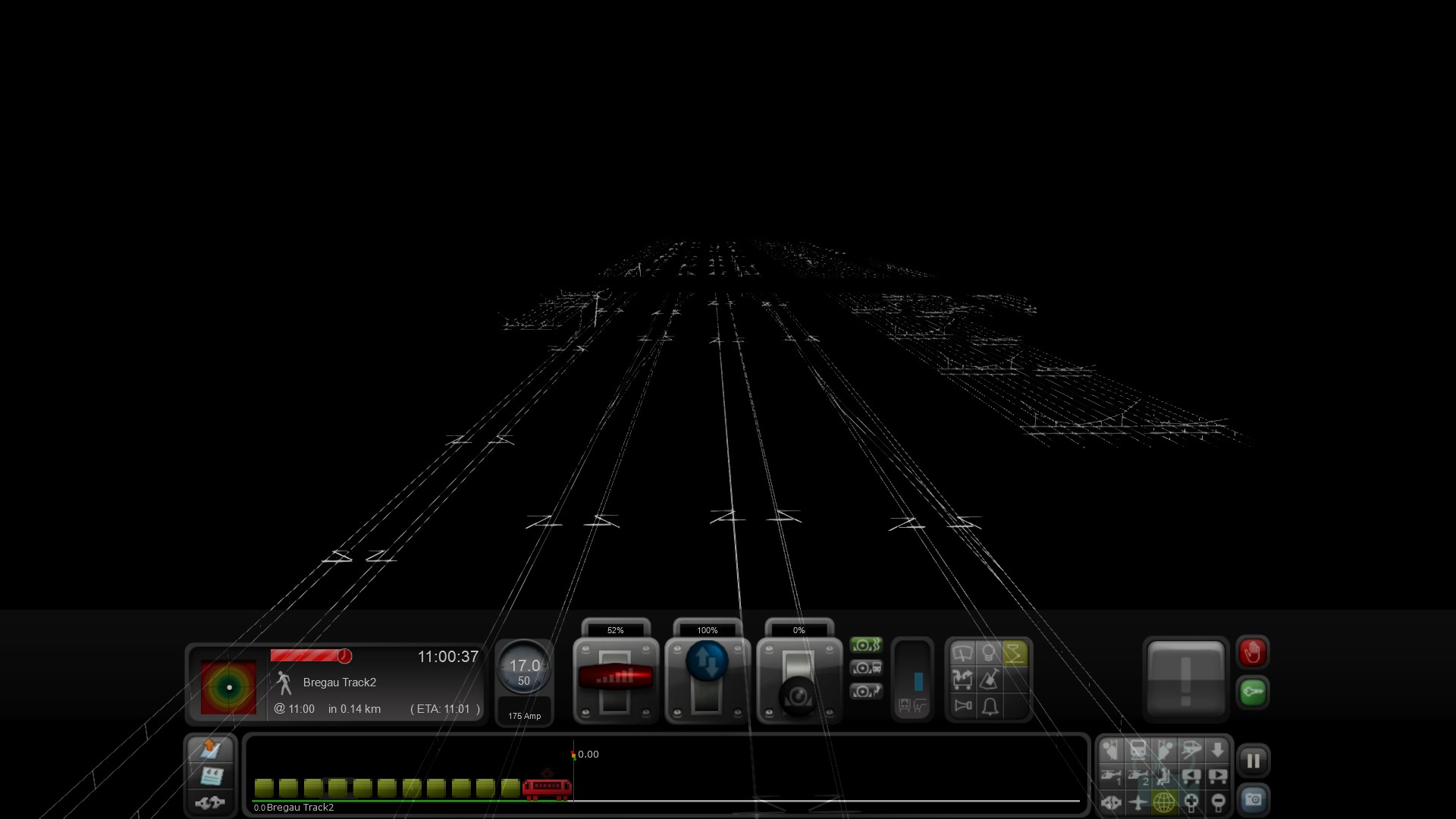Click the throttle lever at 52%
The image size is (1456, 819).
(x=615, y=677)
